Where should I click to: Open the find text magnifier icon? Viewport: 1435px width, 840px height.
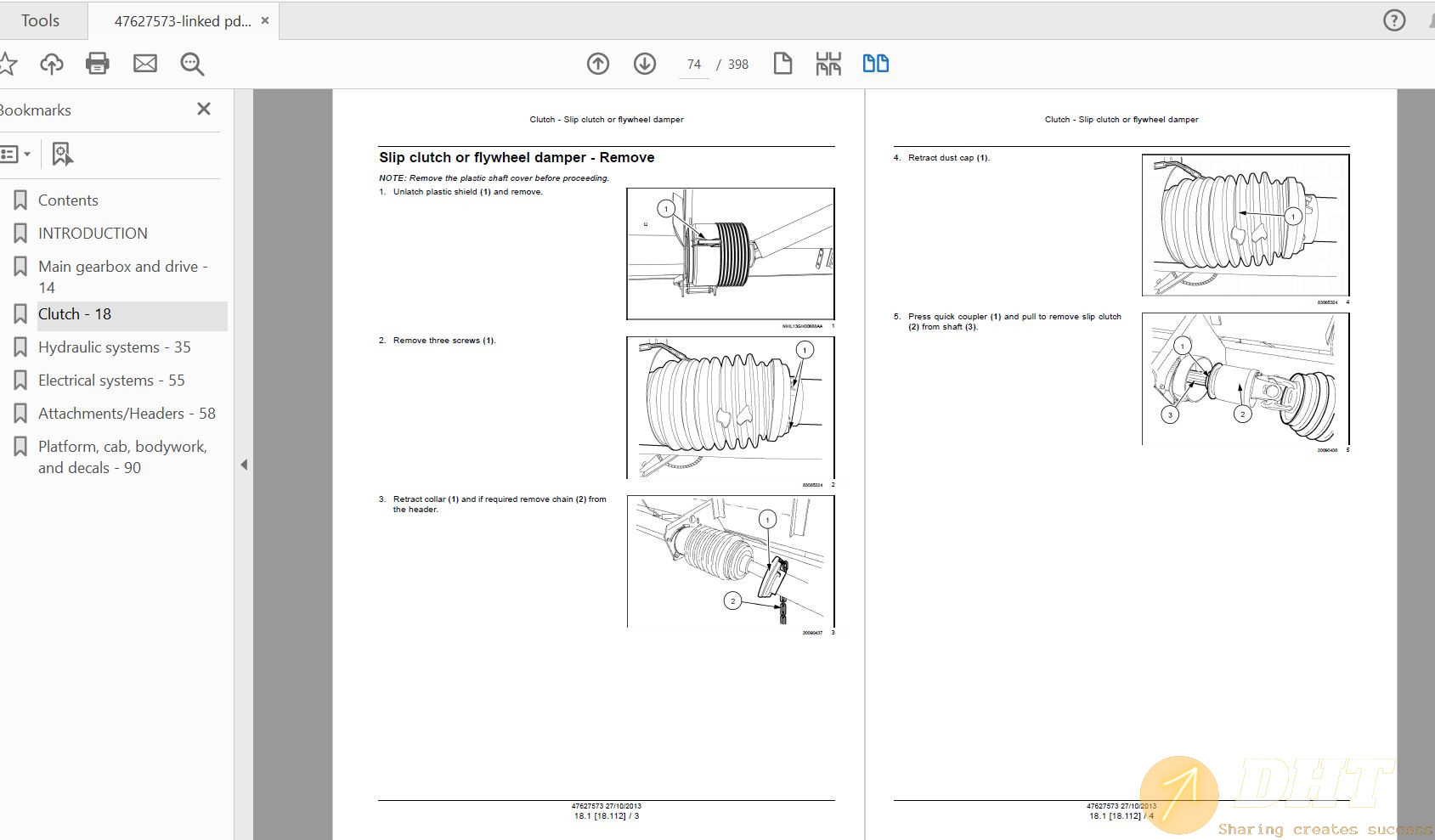click(x=192, y=64)
